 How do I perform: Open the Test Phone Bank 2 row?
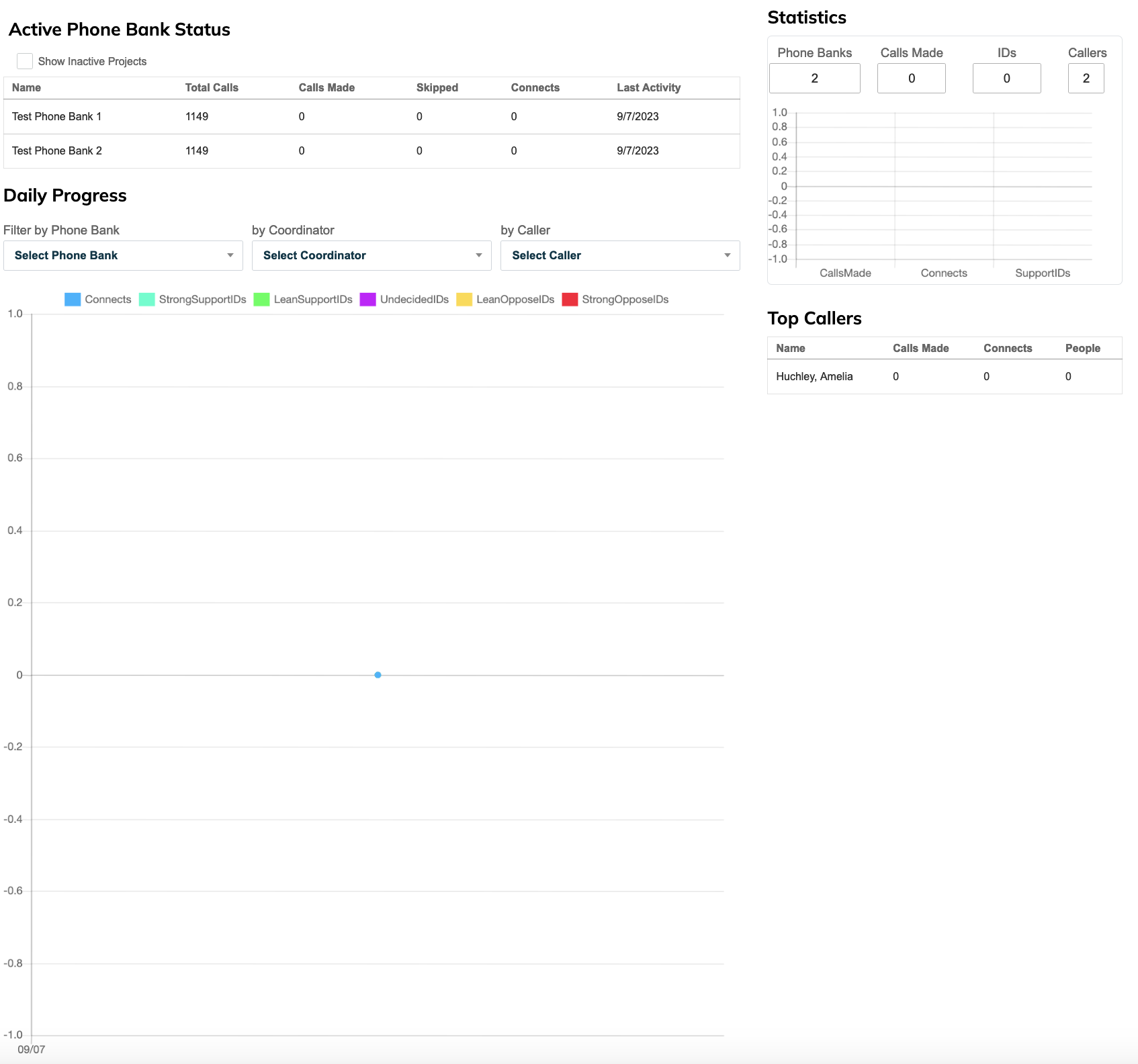[371, 151]
